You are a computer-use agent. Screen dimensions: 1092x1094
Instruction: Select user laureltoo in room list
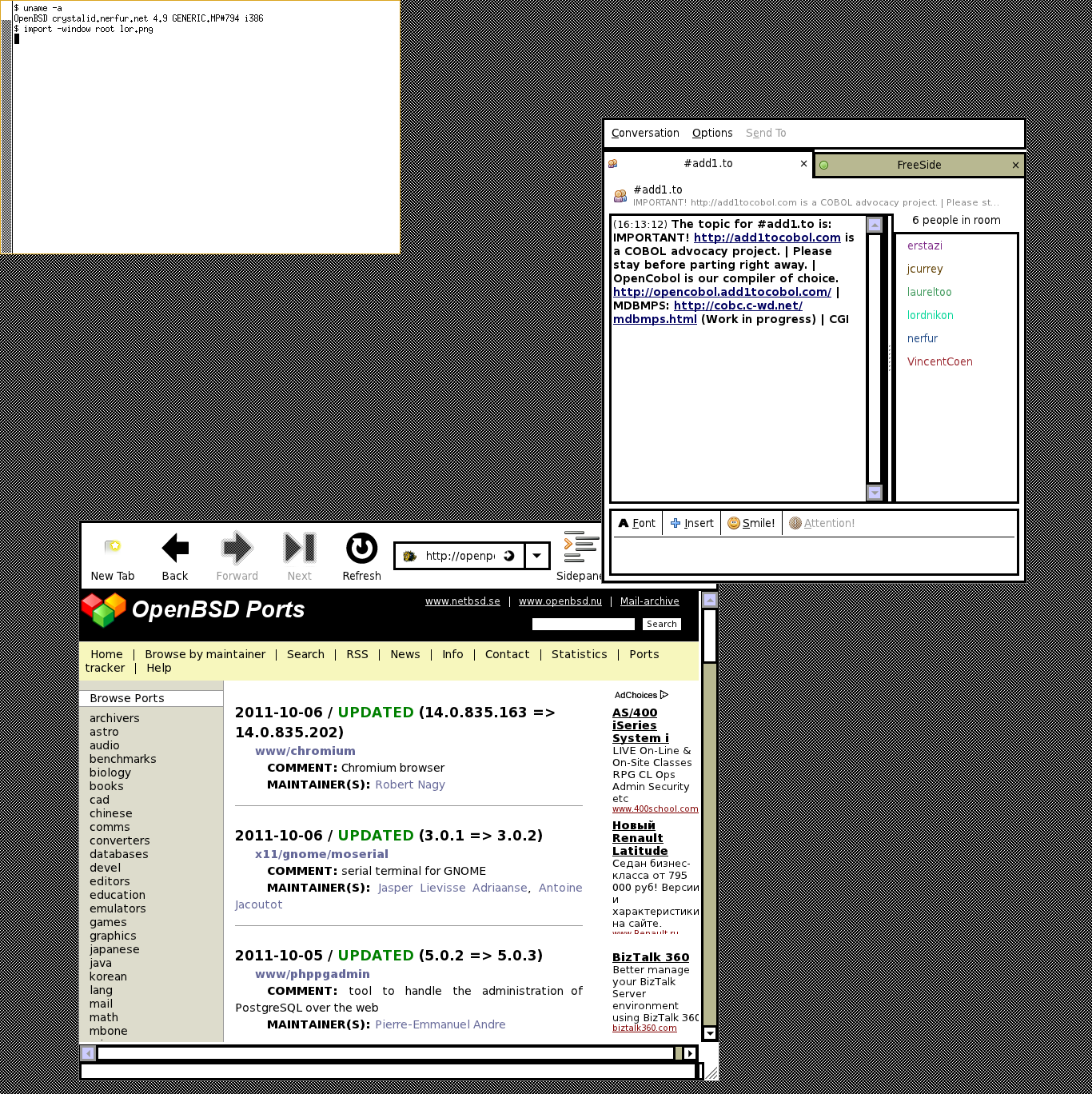tap(929, 292)
